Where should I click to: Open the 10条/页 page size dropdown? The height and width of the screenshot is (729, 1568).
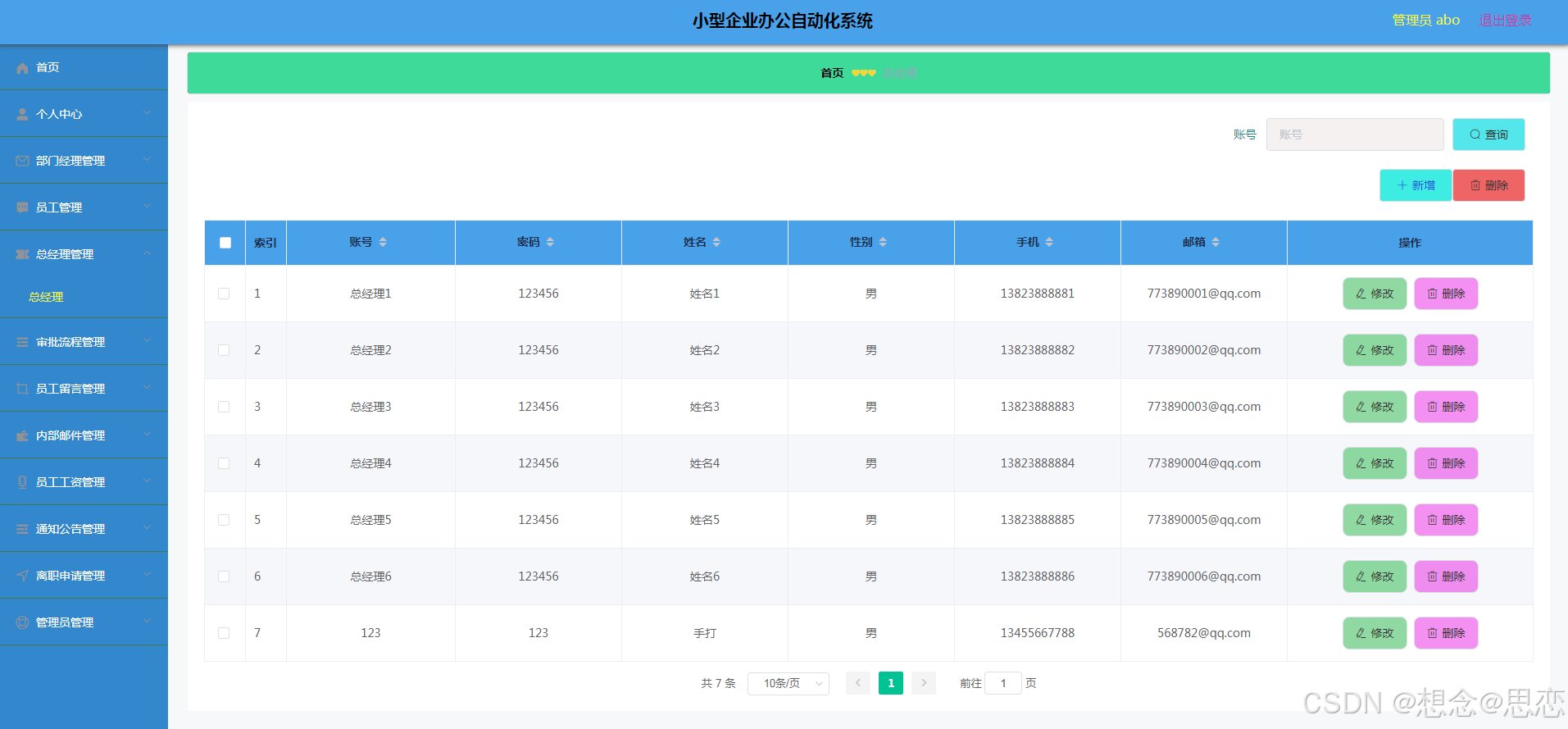[789, 684]
